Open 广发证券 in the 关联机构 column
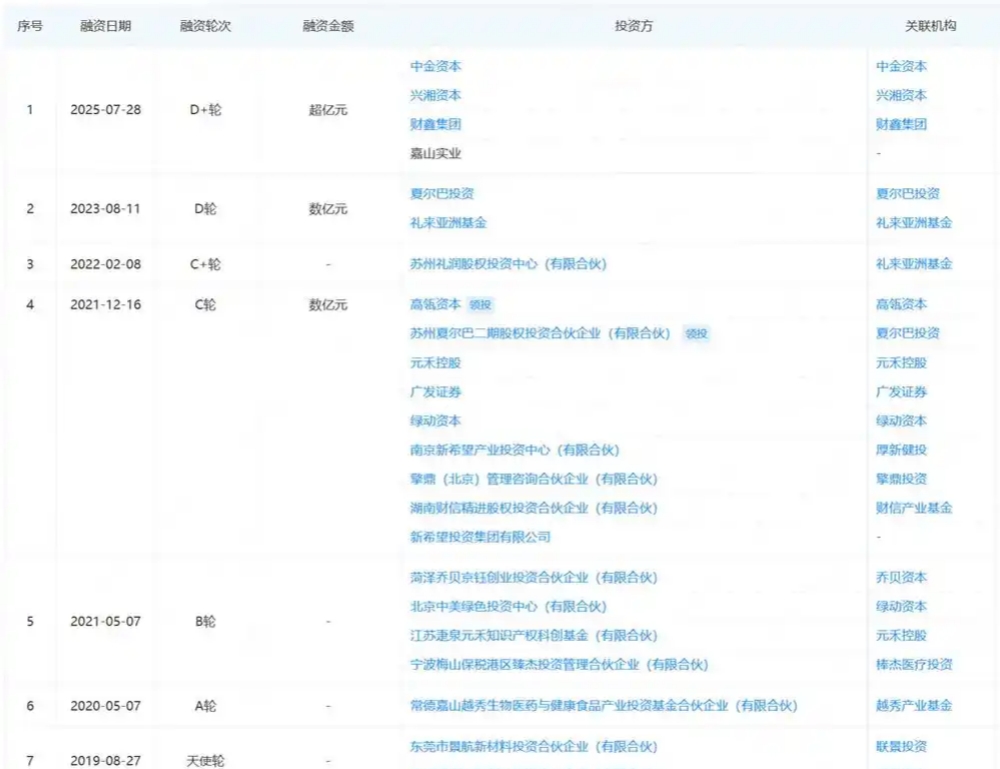The width and height of the screenshot is (1000, 769). point(901,392)
